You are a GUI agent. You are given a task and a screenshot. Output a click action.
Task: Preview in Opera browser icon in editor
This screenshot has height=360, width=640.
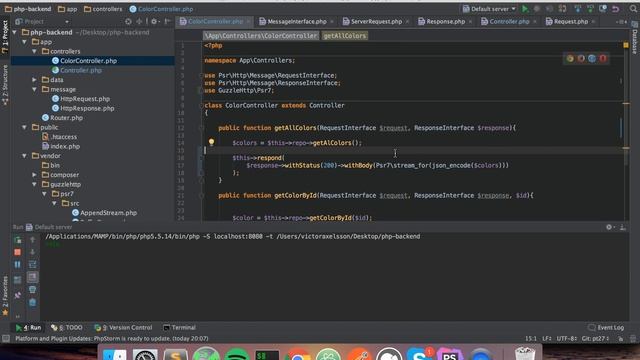click(603, 58)
